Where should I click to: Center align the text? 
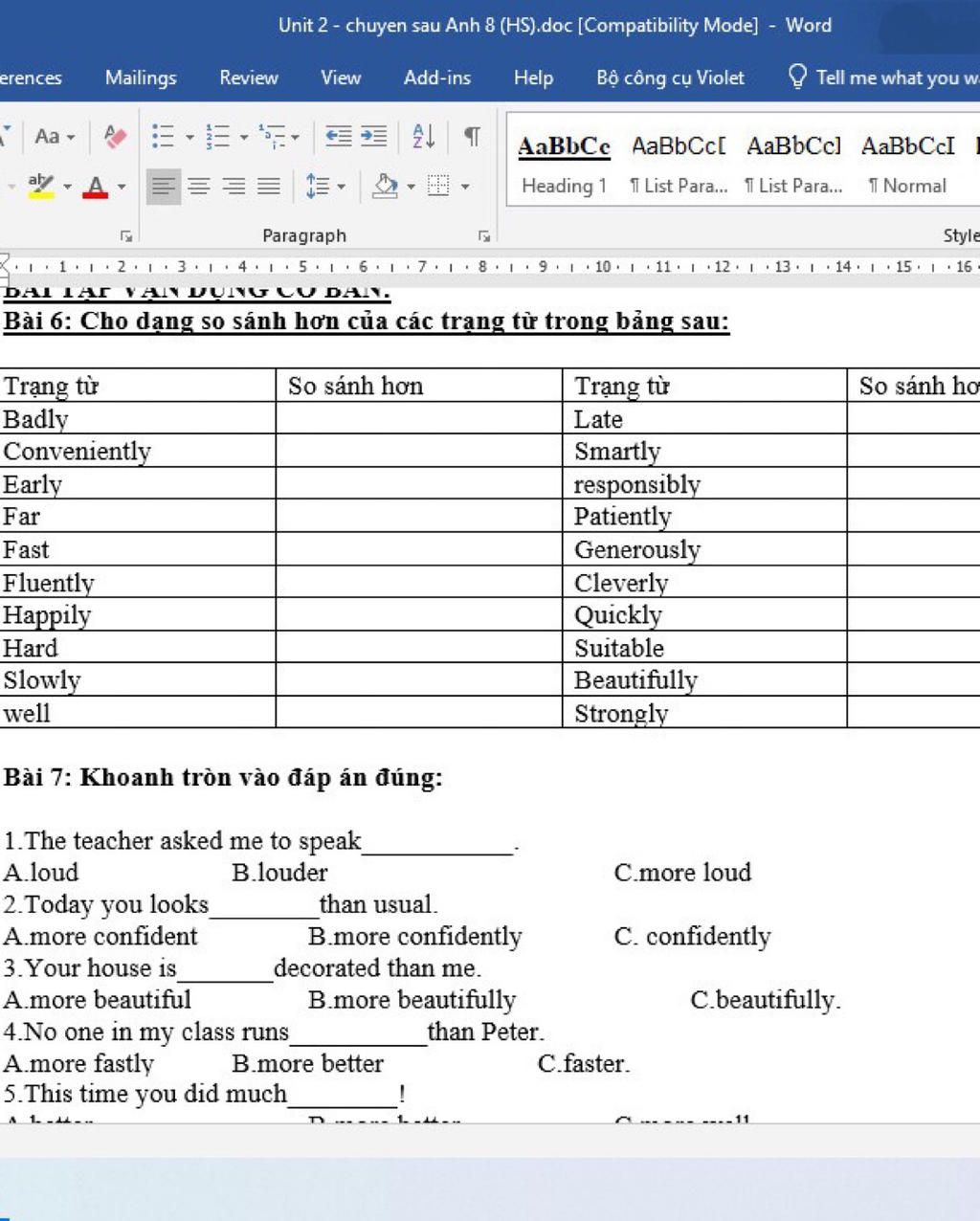coord(199,186)
